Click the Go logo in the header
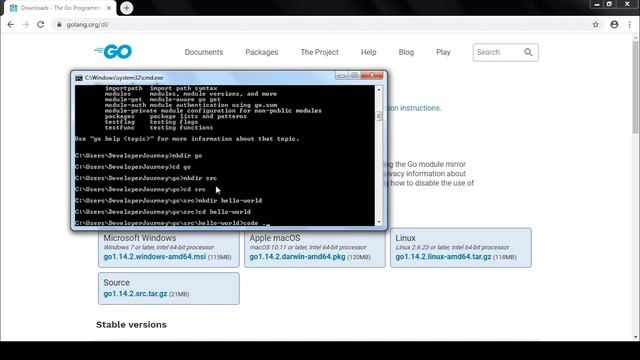 [113, 51]
